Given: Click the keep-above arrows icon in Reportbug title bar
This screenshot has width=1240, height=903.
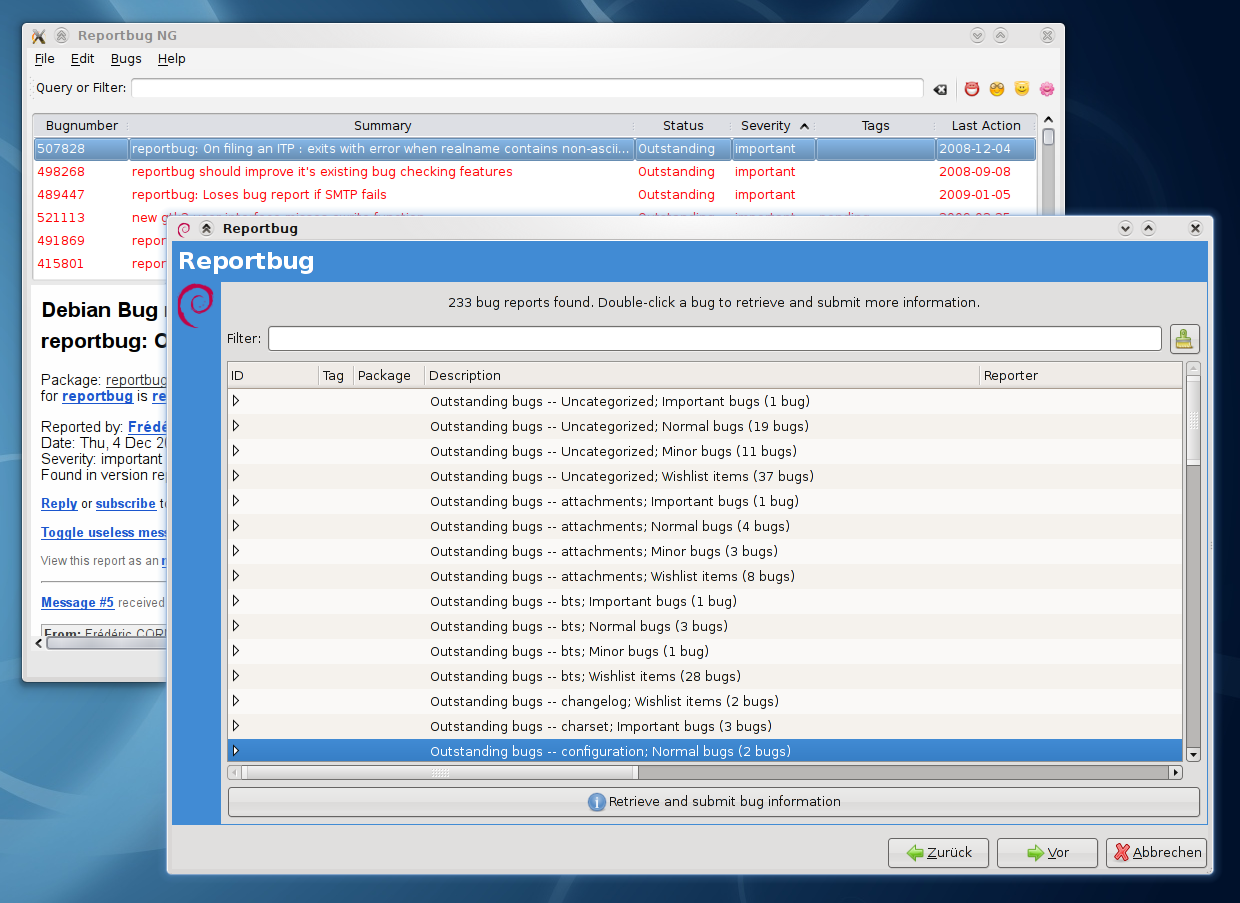Looking at the screenshot, I should point(206,228).
